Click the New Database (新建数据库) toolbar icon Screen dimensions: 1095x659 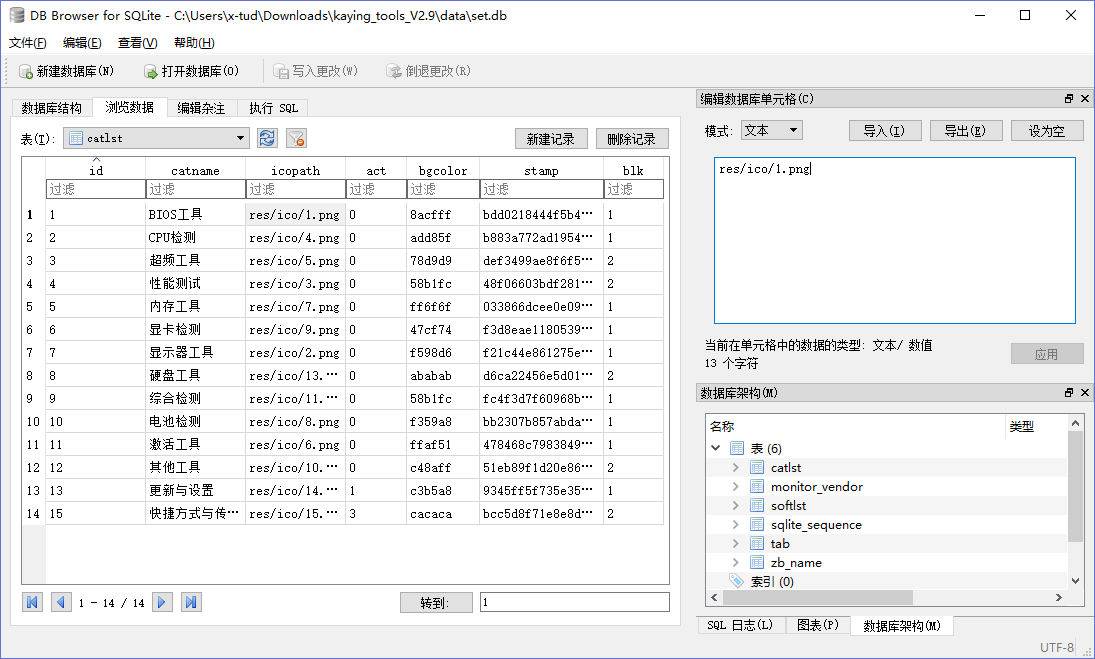click(26, 71)
